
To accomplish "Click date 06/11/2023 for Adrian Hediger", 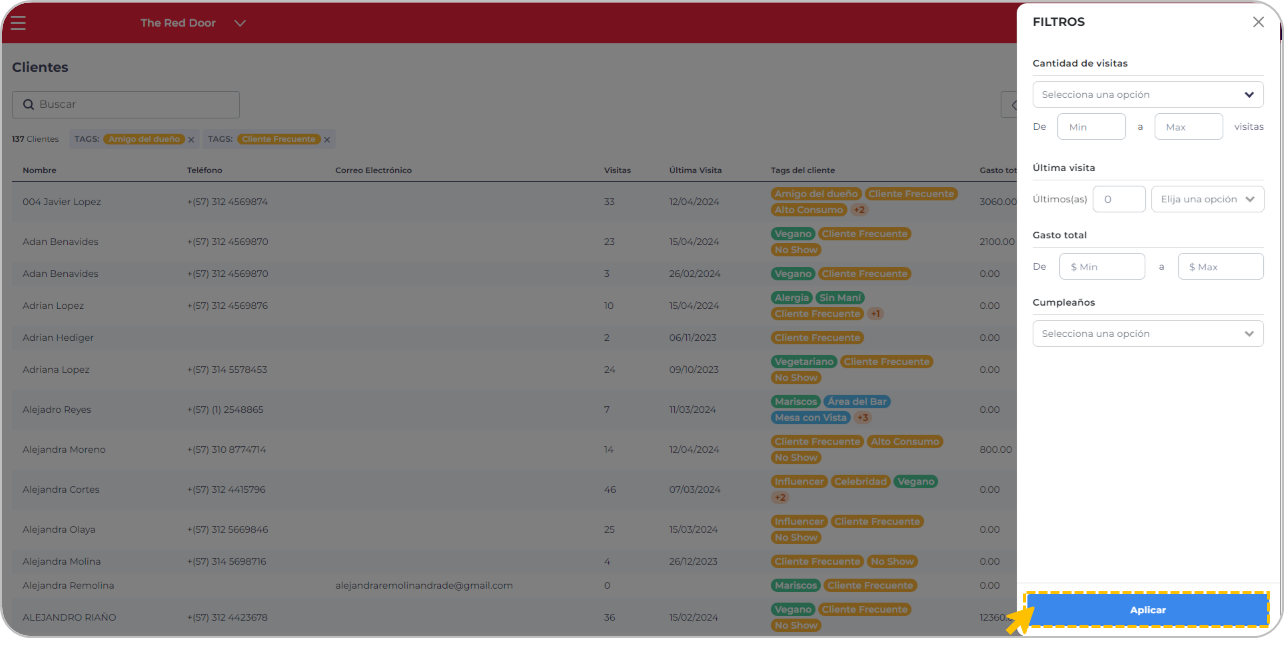I will coord(693,338).
